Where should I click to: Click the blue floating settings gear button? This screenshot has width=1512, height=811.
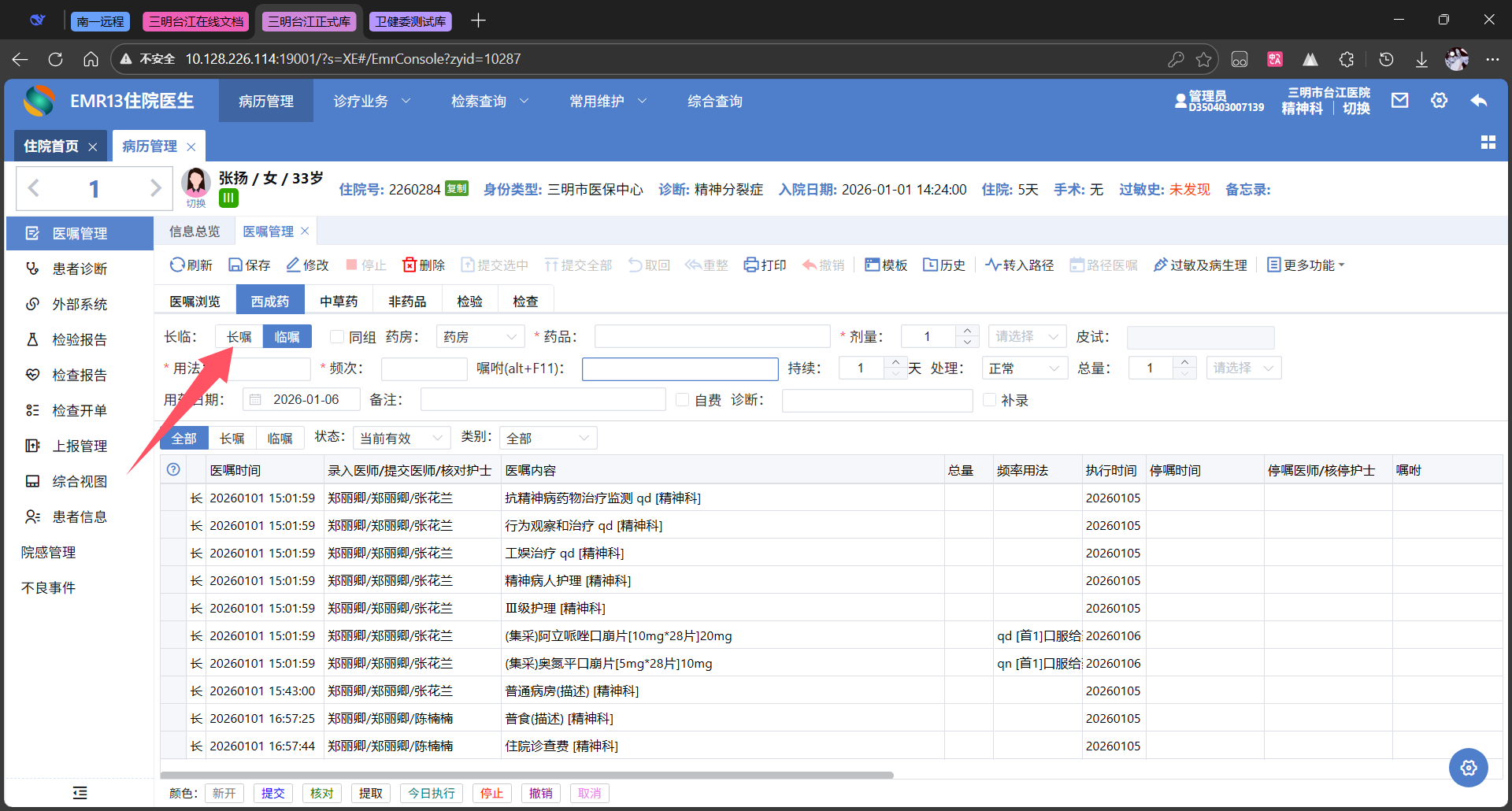tap(1468, 768)
